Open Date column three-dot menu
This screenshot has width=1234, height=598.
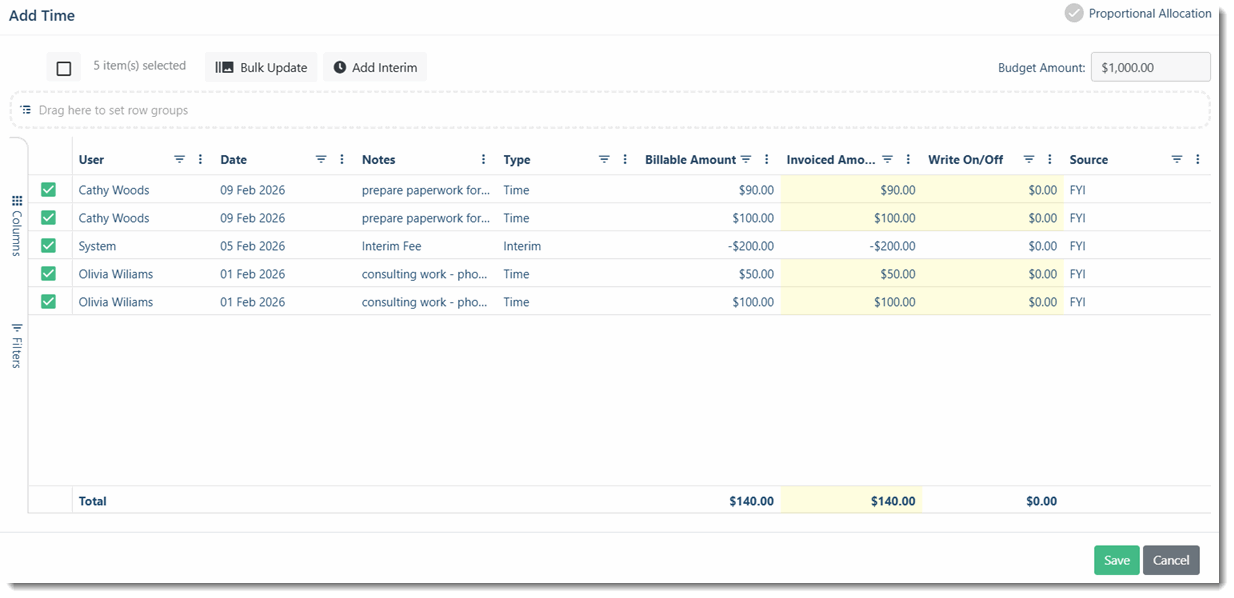(342, 160)
